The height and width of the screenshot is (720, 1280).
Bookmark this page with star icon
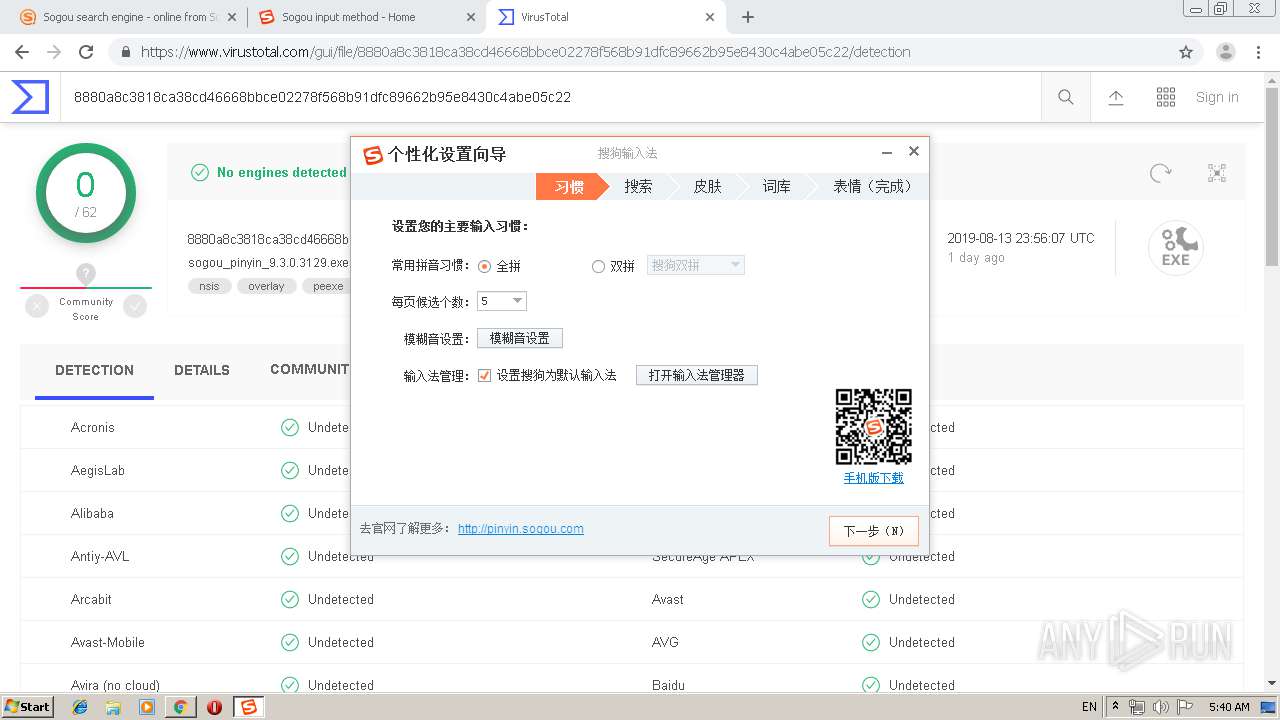[1186, 52]
